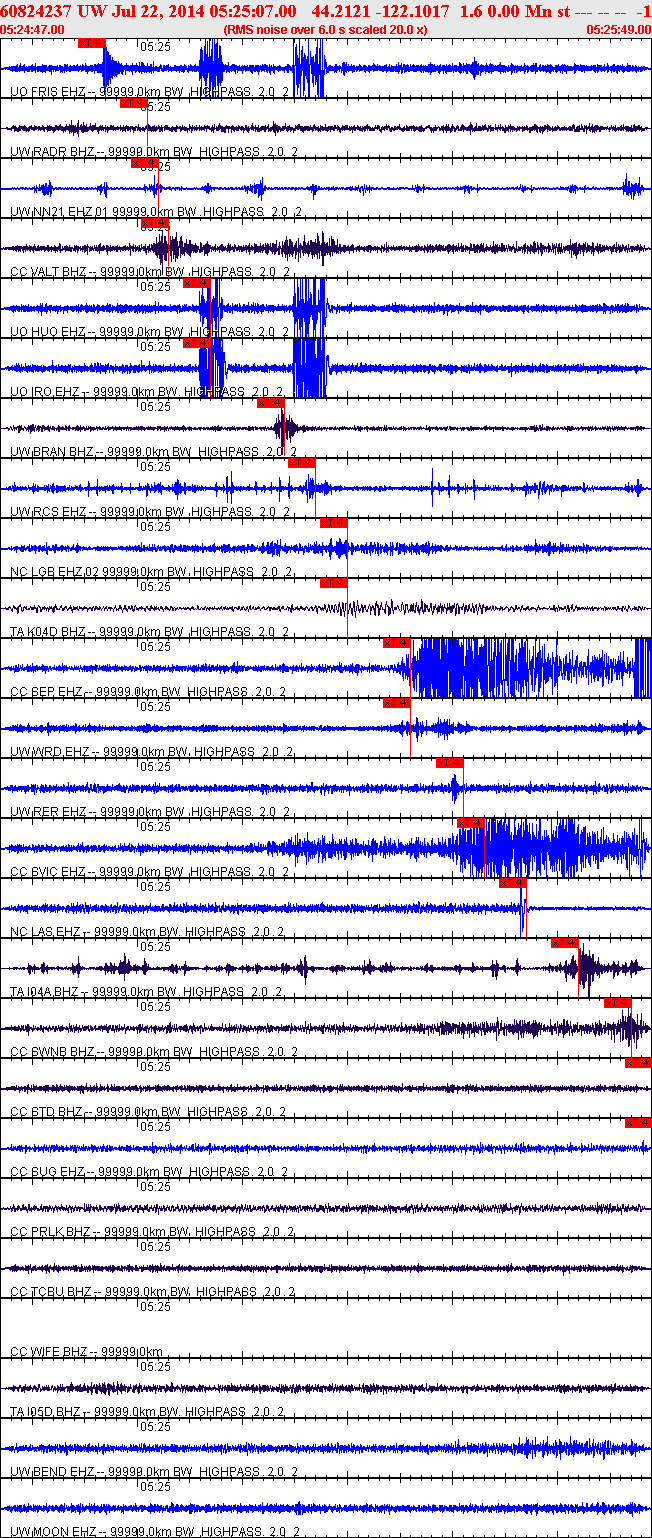Click the red pick flag on BWNB trace
652x1538 pixels.
point(618,1003)
